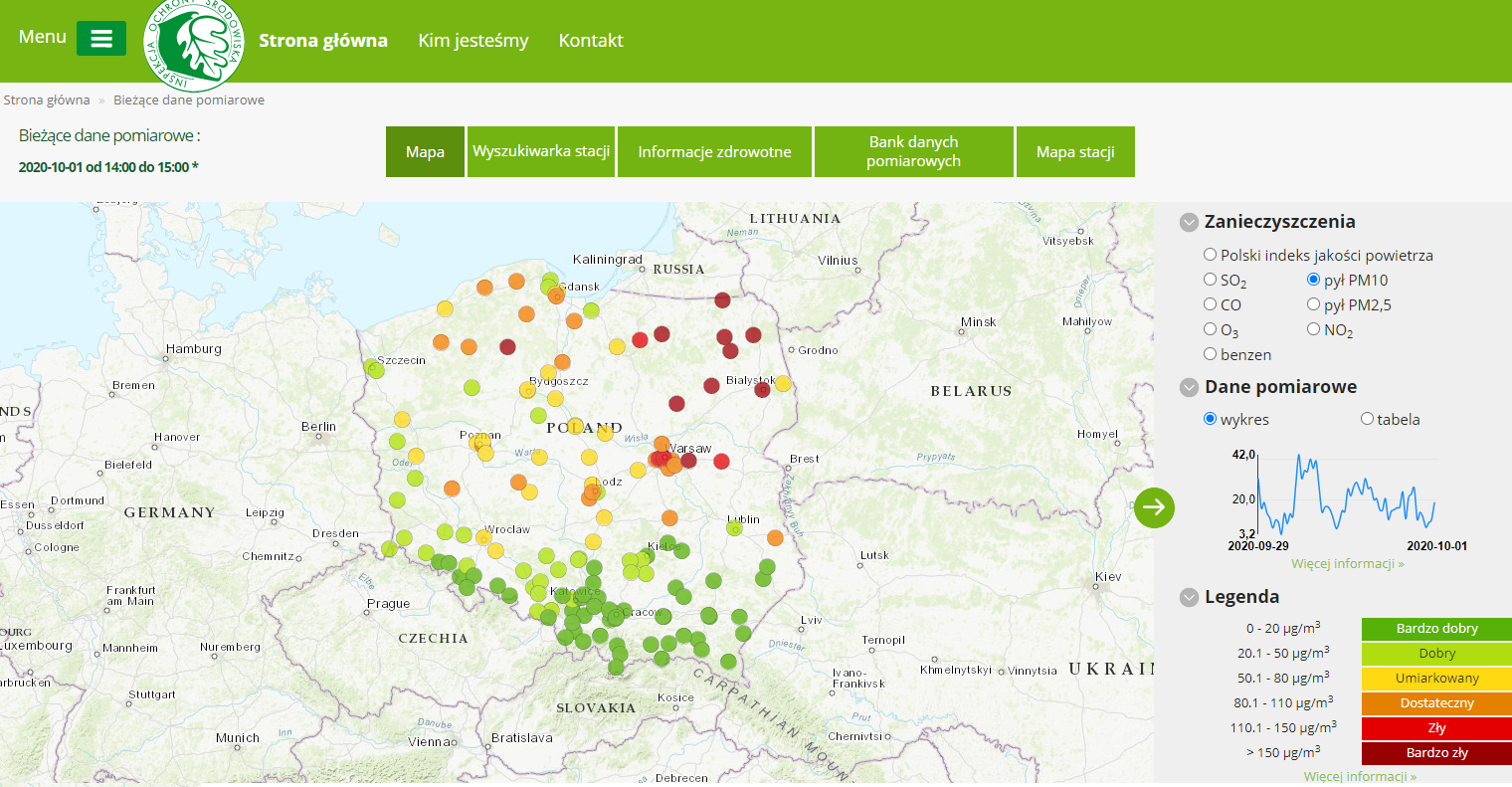
Task: Choose the wykres display option
Action: click(x=1211, y=419)
